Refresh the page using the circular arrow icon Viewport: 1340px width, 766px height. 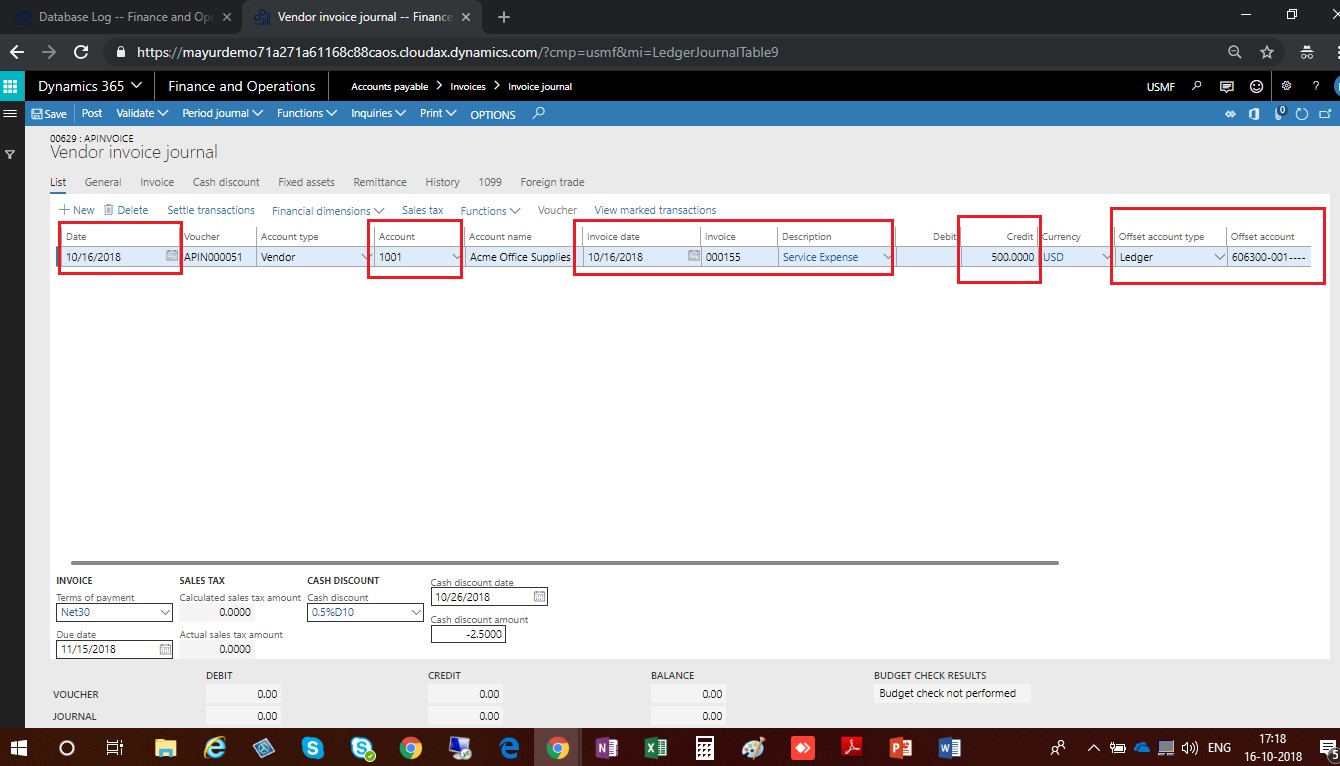(x=1302, y=114)
